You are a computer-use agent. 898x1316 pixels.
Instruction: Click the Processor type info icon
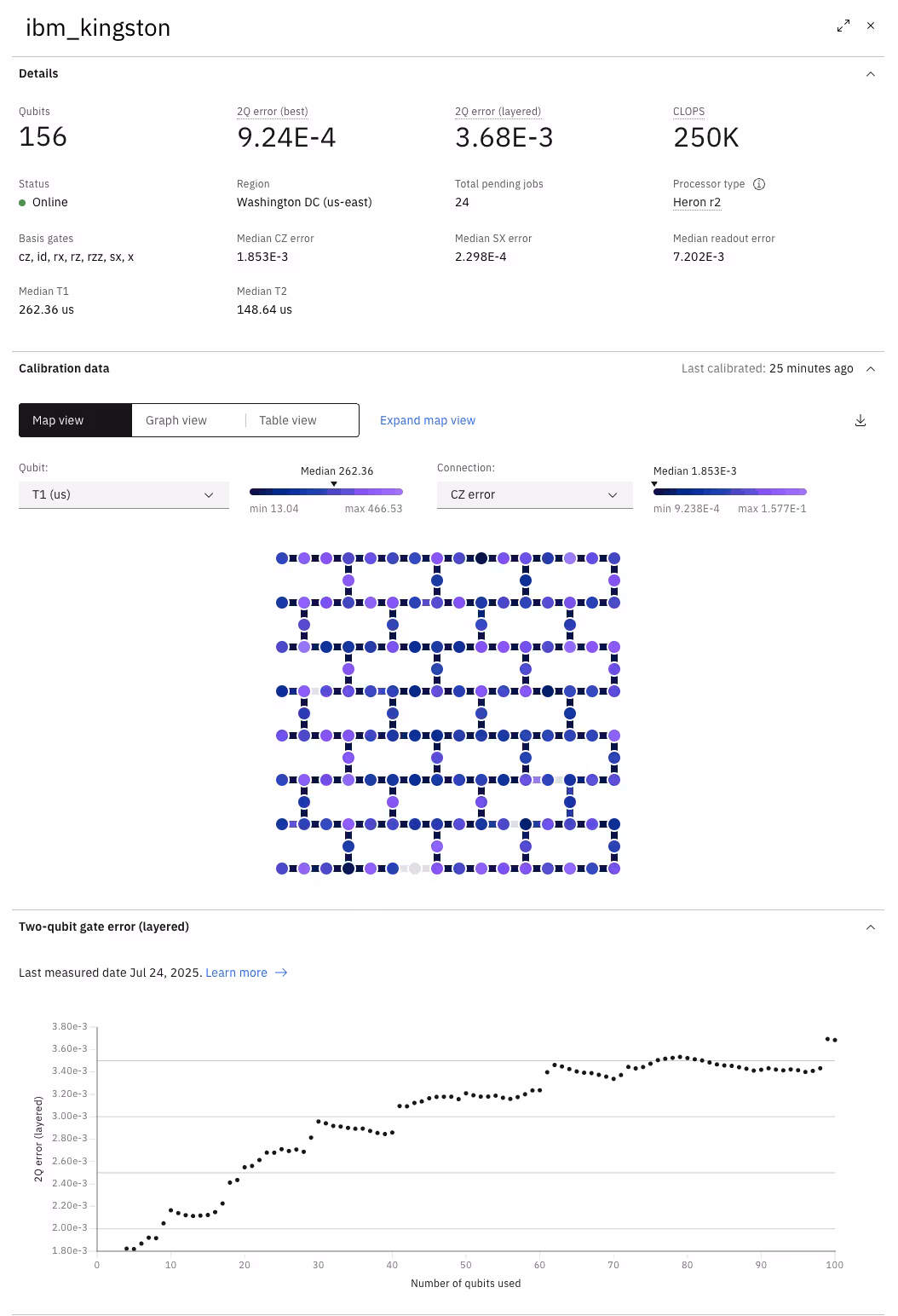759,184
